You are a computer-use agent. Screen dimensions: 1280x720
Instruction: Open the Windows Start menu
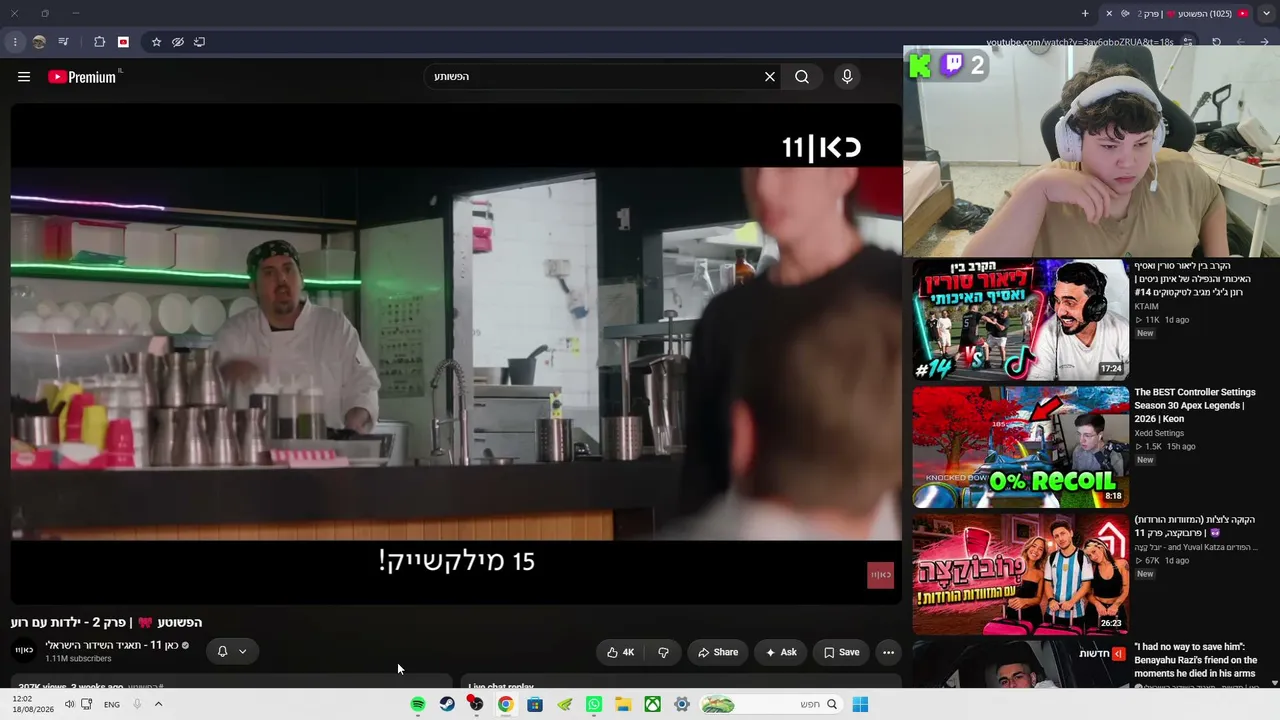(x=860, y=704)
